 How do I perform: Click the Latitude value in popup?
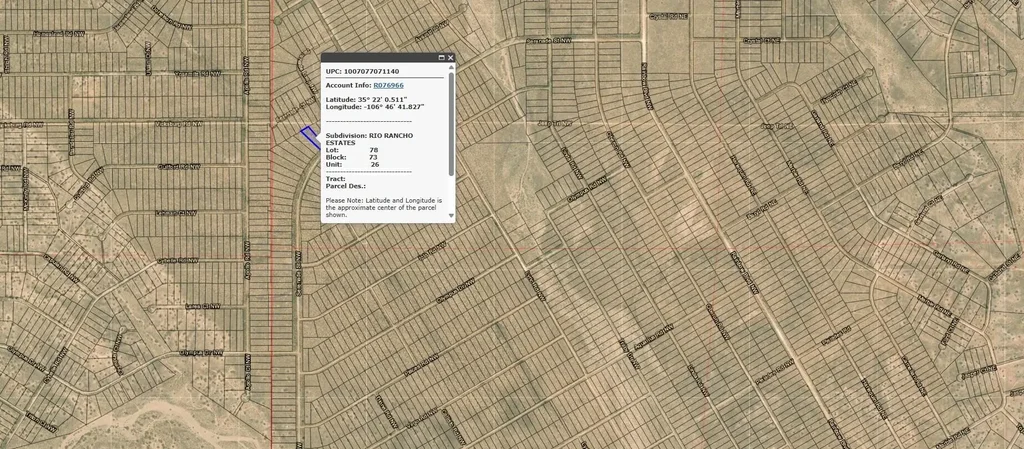[x=383, y=99]
